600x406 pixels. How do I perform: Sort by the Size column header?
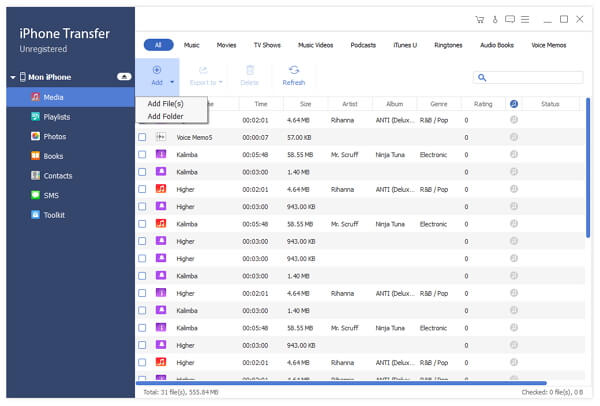[x=305, y=104]
